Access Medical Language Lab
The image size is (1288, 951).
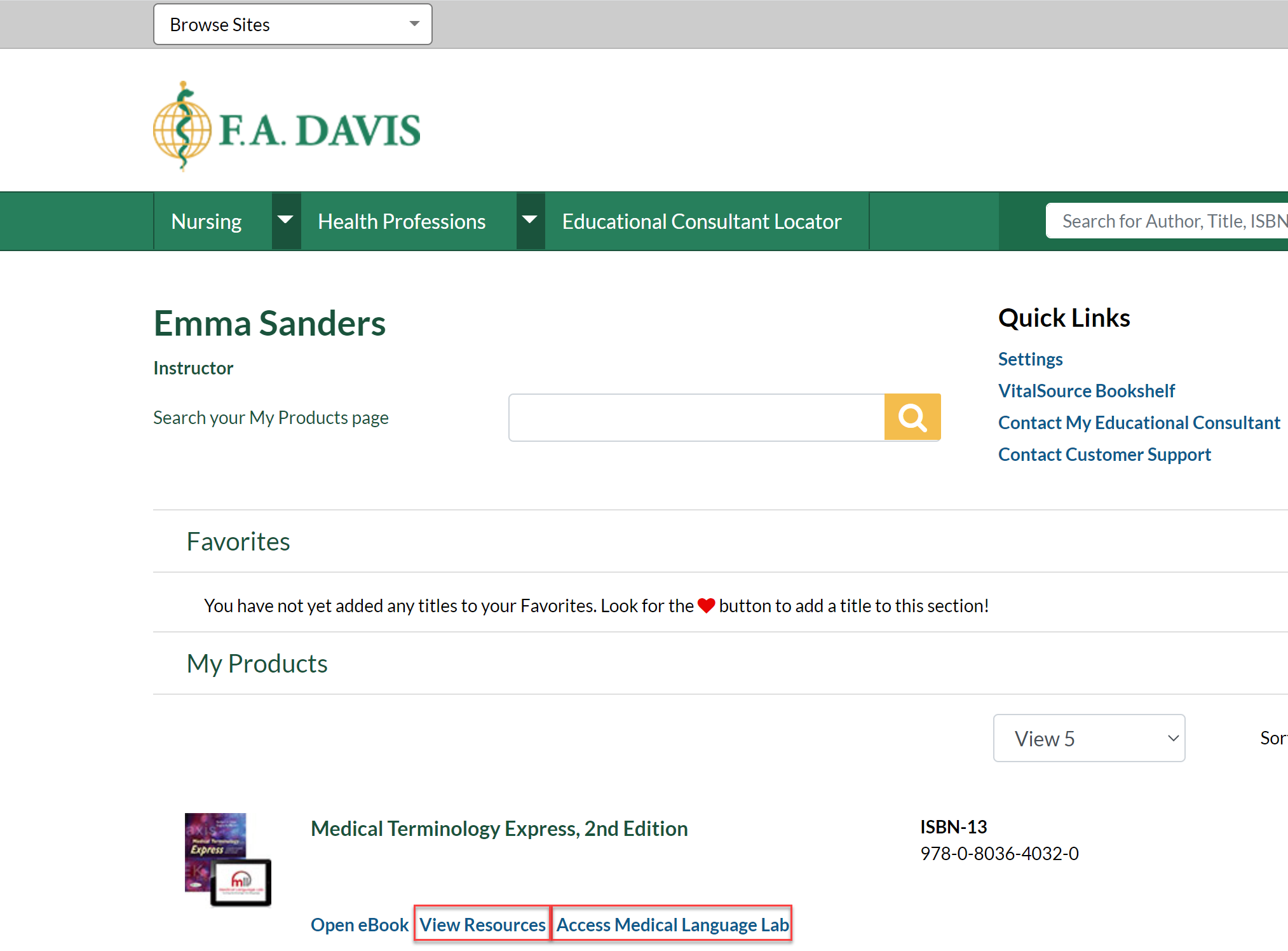(x=672, y=924)
